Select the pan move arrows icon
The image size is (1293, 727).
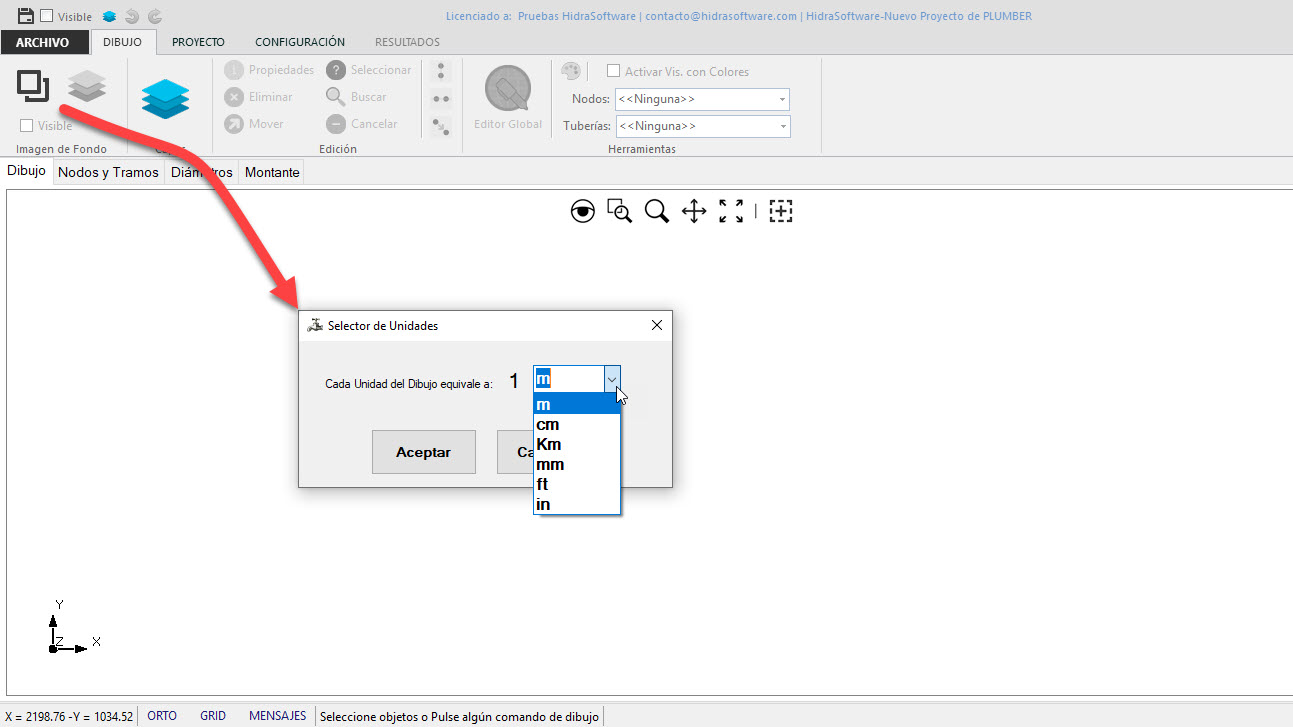694,211
